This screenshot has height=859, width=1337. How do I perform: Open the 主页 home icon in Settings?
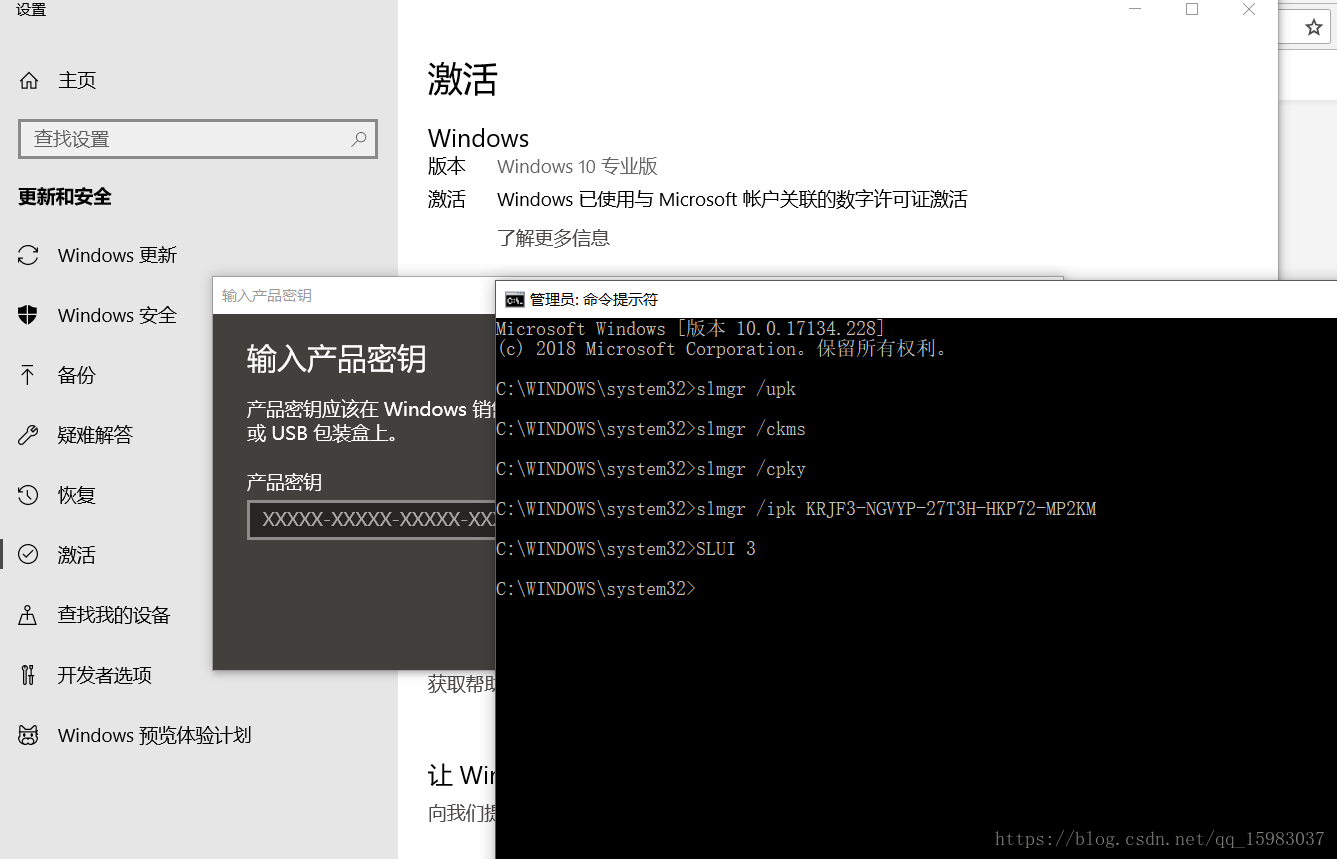(29, 81)
